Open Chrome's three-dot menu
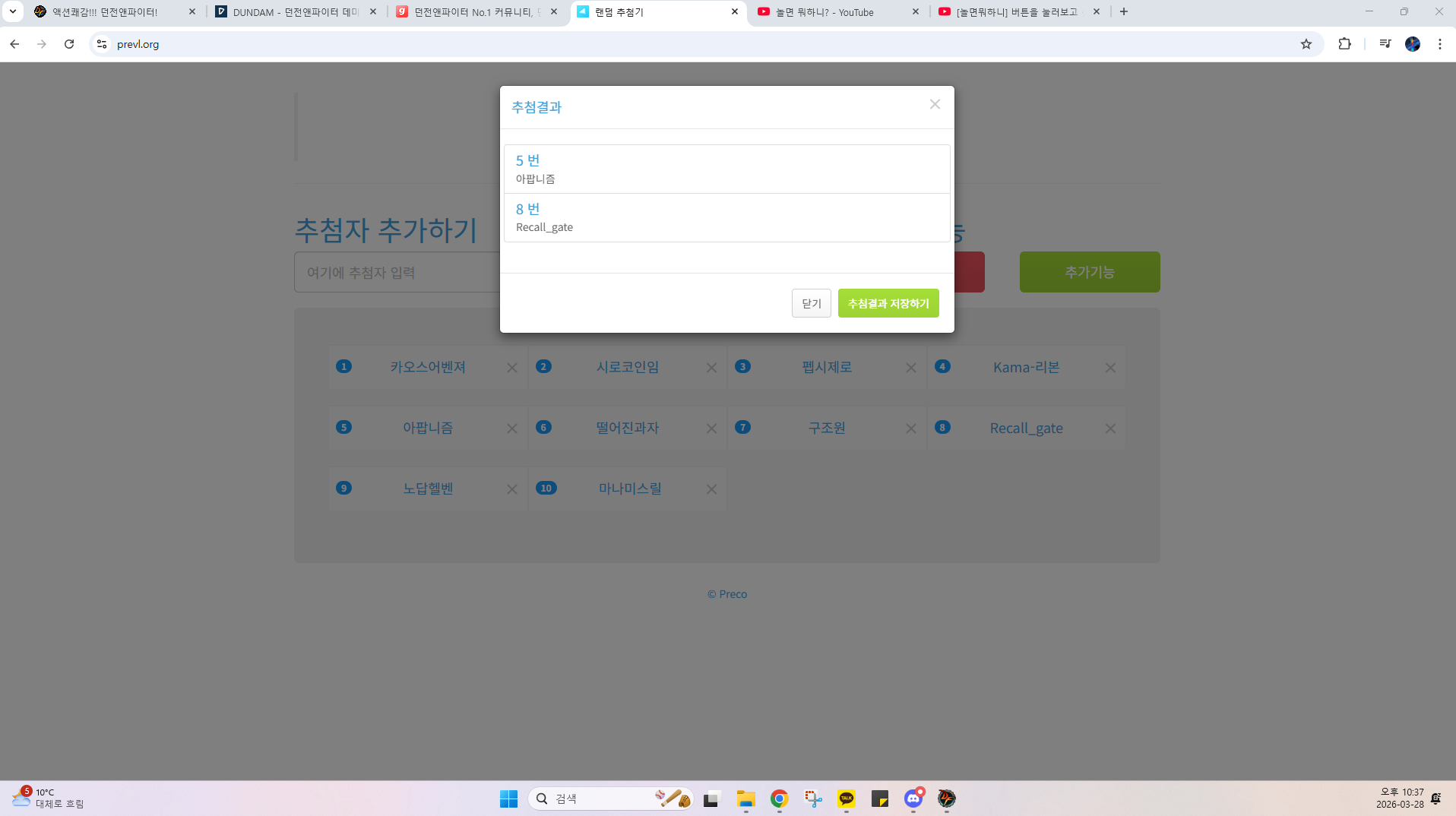The height and width of the screenshot is (816, 1456). coord(1439,44)
